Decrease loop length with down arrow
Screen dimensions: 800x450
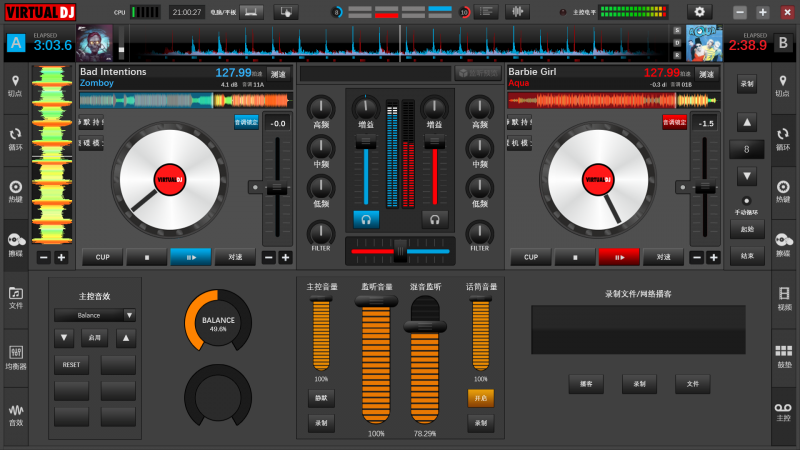pos(746,176)
